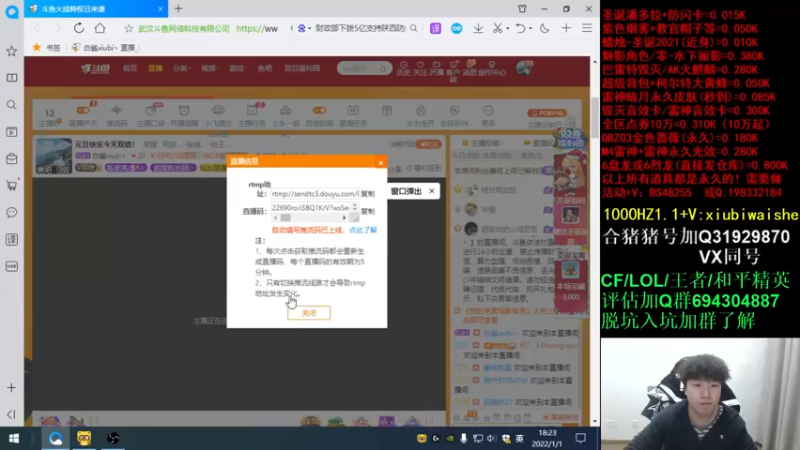Open the reading book icon in sidebar
The width and height of the screenshot is (800, 450).
tap(11, 78)
